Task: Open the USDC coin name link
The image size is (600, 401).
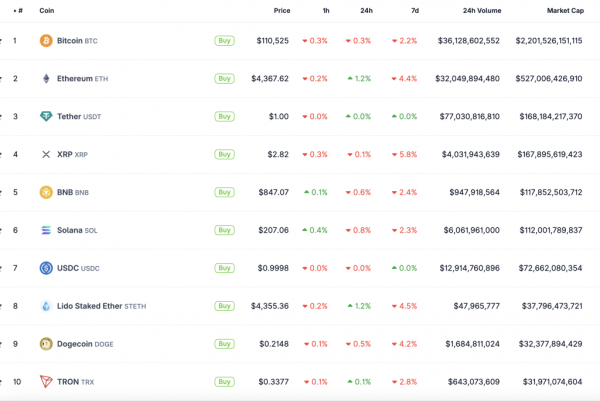Action: coord(78,268)
